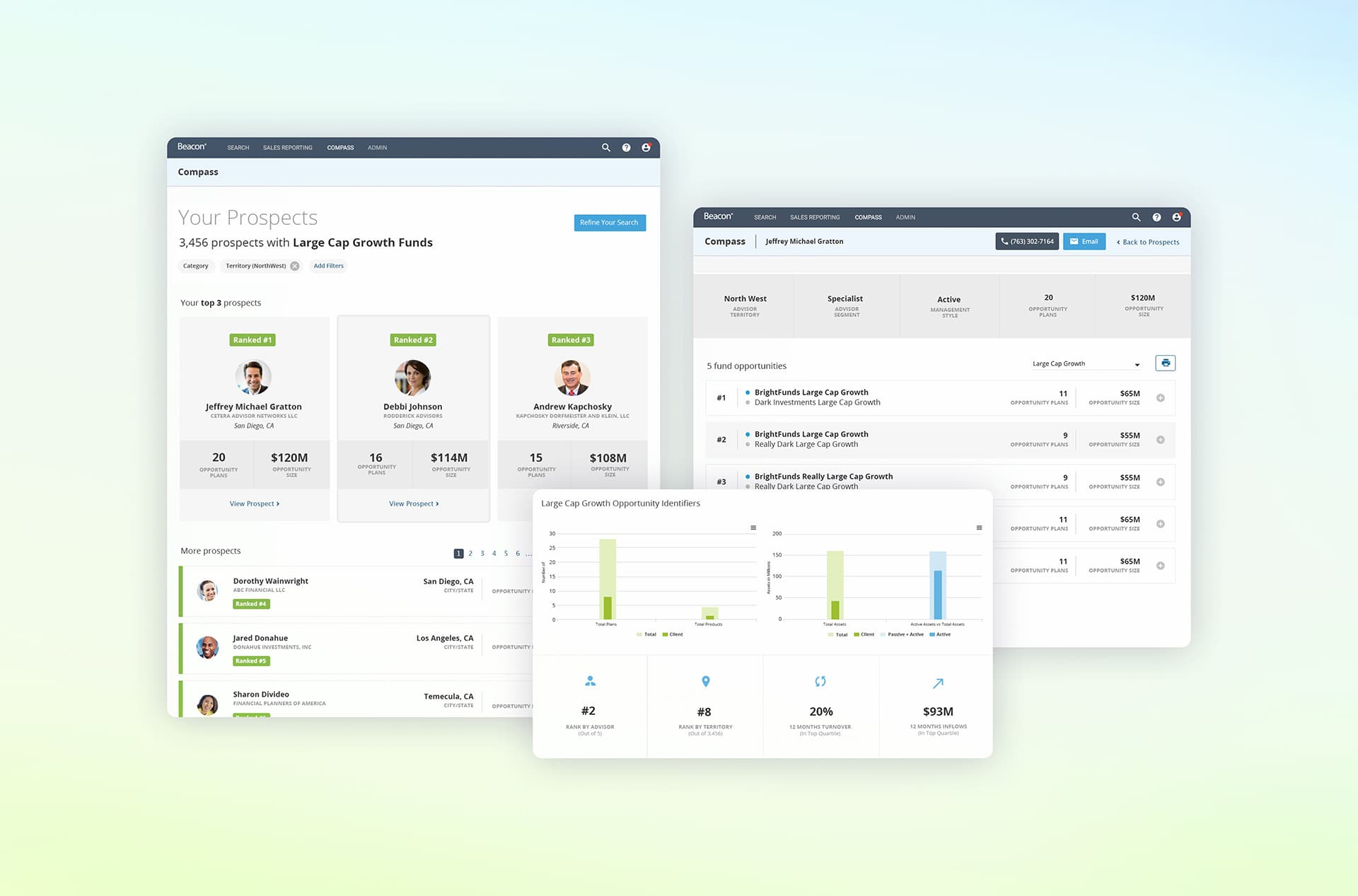Screen dimensions: 1358x896
Task: Select Search menu in Jeffrey Gratton window
Action: click(765, 217)
